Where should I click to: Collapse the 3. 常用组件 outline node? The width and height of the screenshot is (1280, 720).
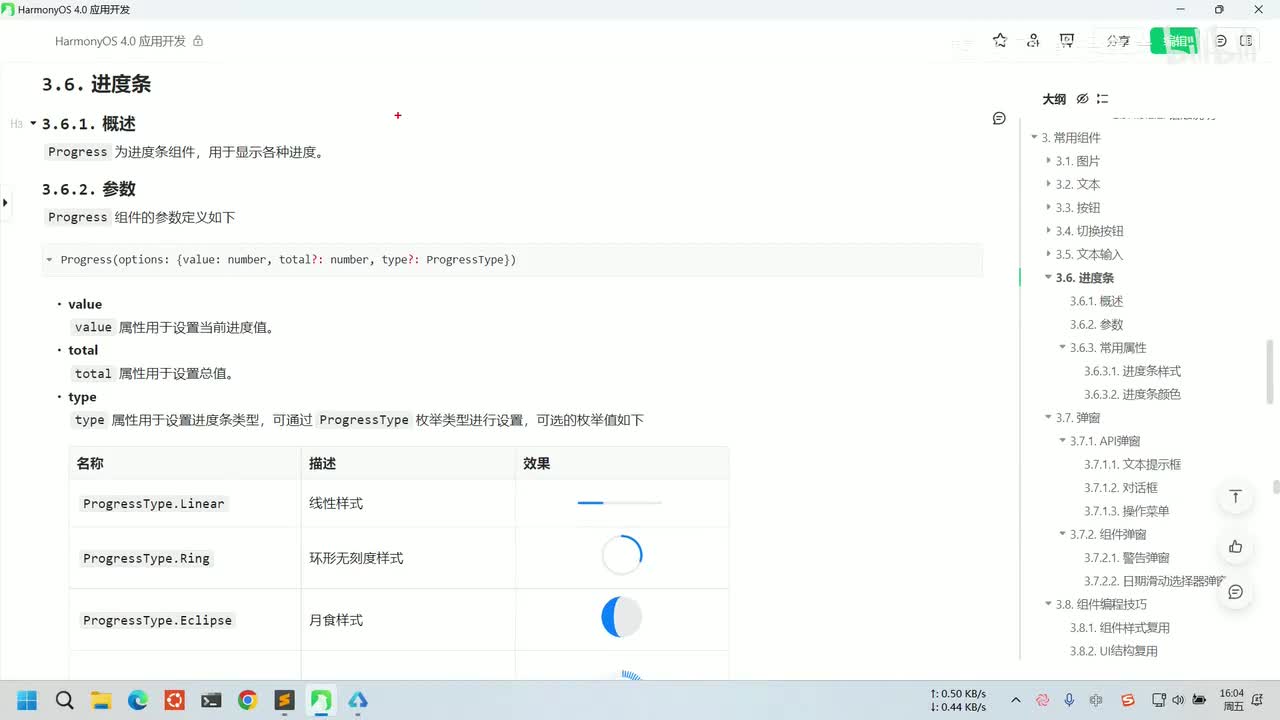pos(1035,138)
